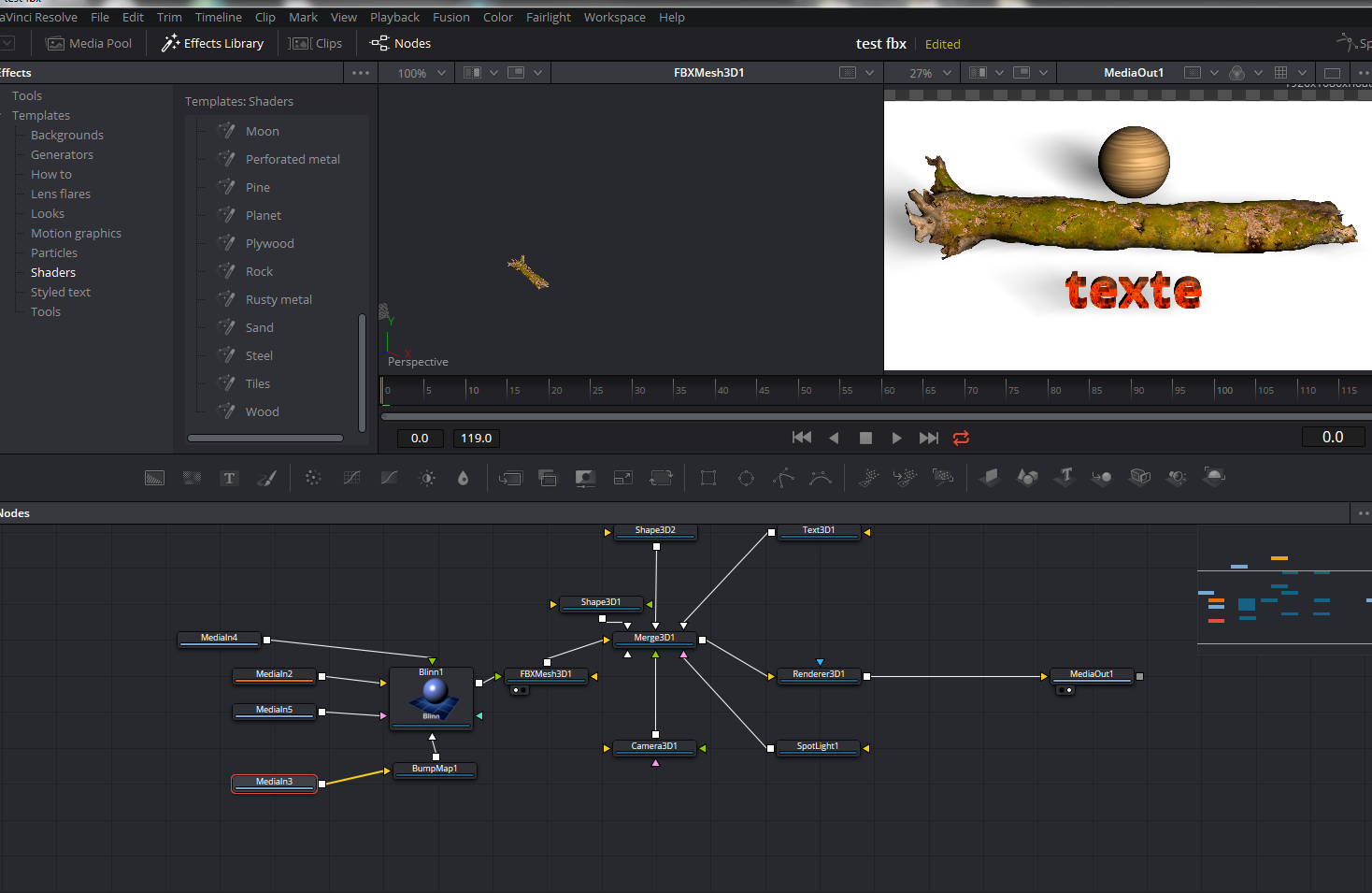1372x893 pixels.
Task: Open the grid options dropdown arrow in right viewer
Action: pyautogui.click(x=1302, y=73)
